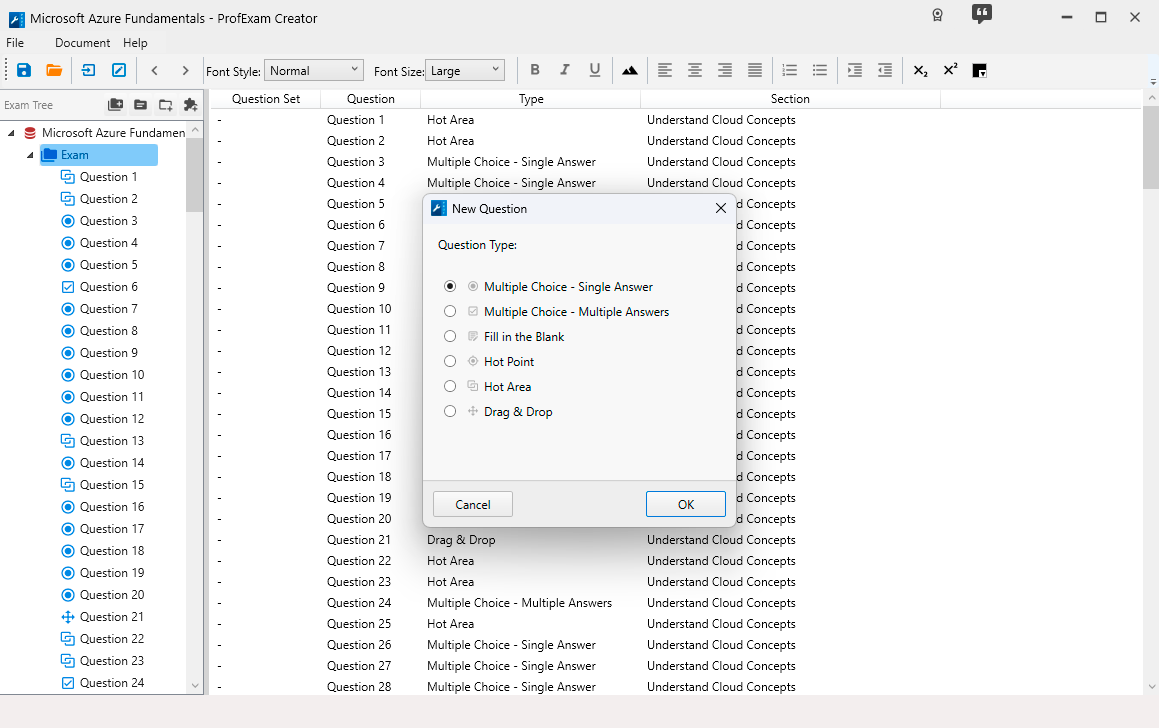Close the New Question dialog
This screenshot has width=1159, height=728.
tap(721, 208)
